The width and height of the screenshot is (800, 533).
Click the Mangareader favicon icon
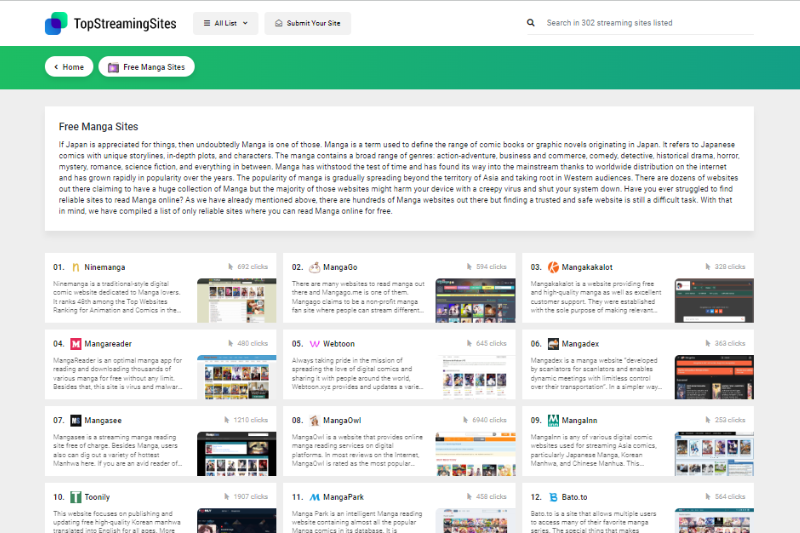(76, 344)
